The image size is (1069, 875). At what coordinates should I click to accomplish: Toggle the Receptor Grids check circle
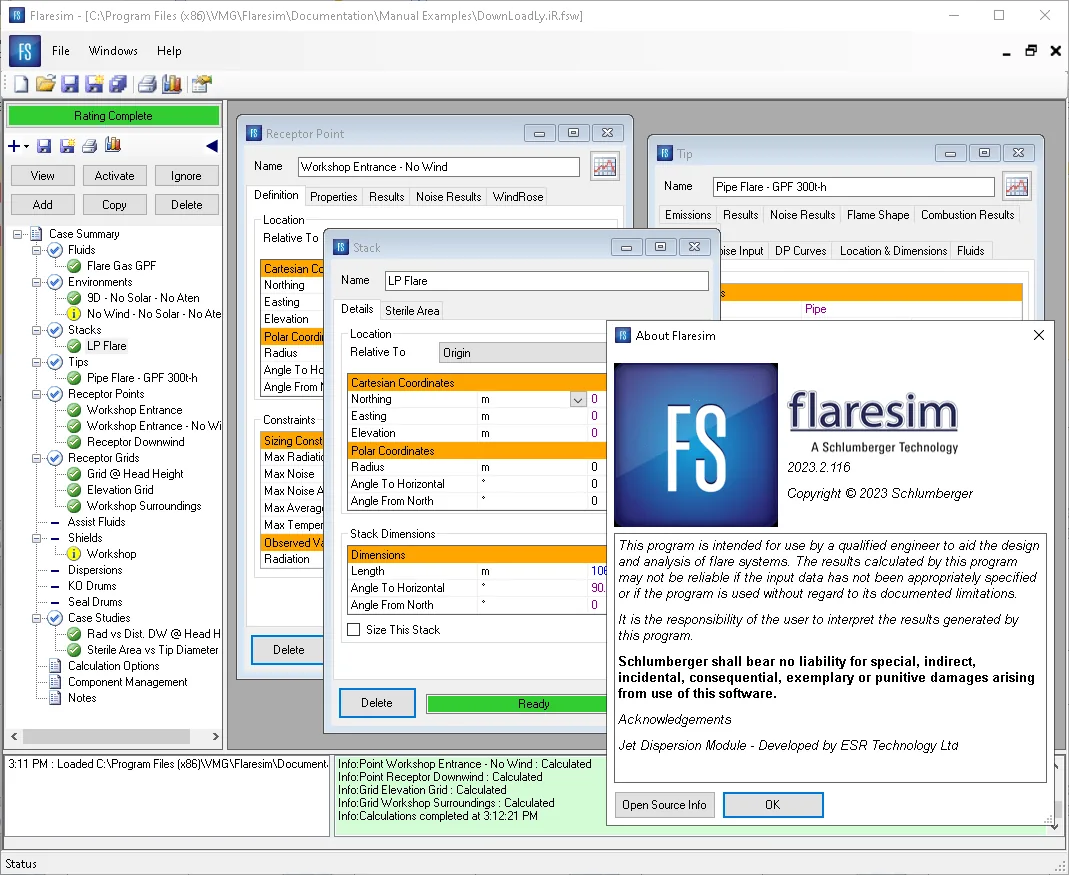coord(55,458)
